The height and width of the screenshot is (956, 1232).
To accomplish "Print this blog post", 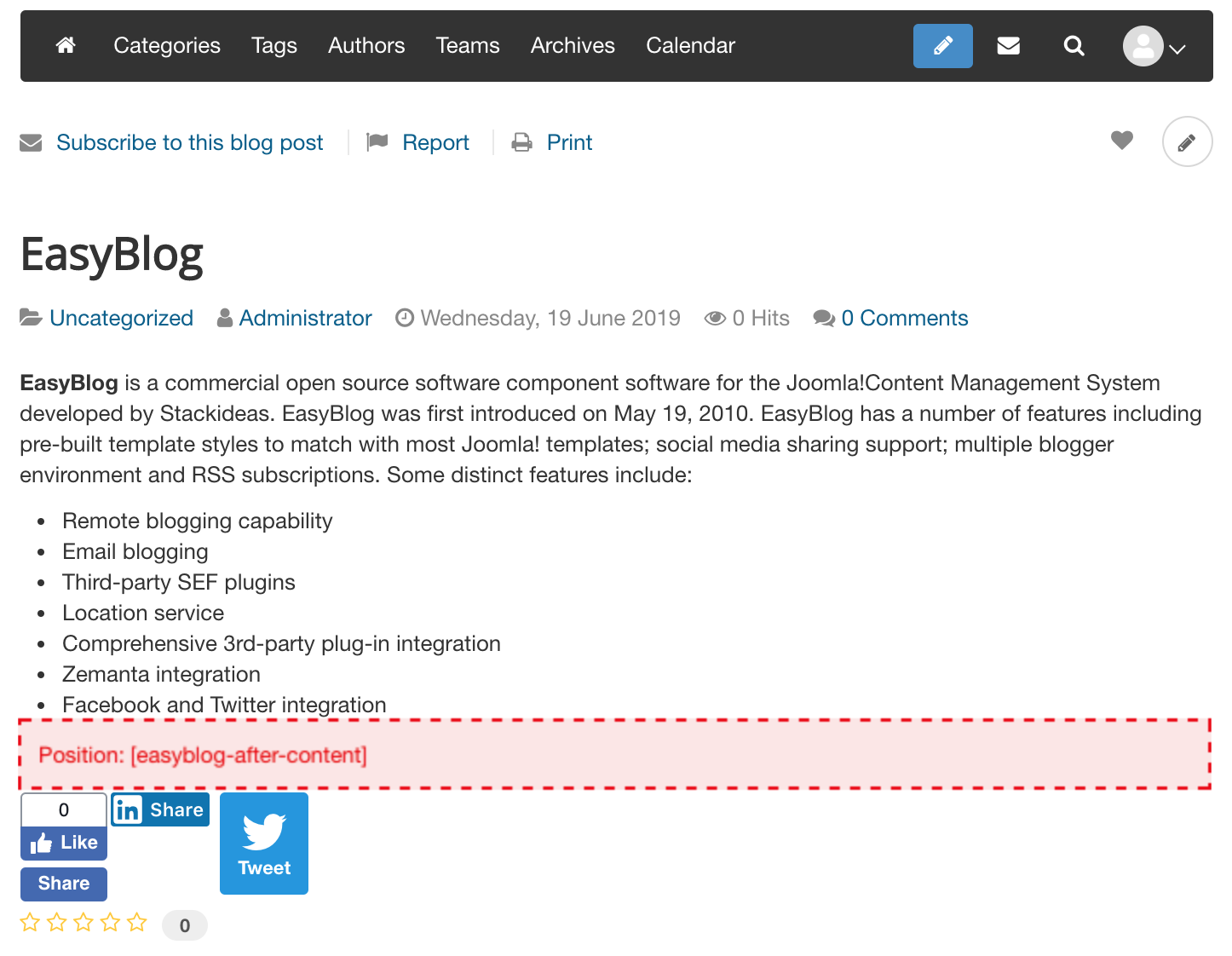I will (569, 142).
